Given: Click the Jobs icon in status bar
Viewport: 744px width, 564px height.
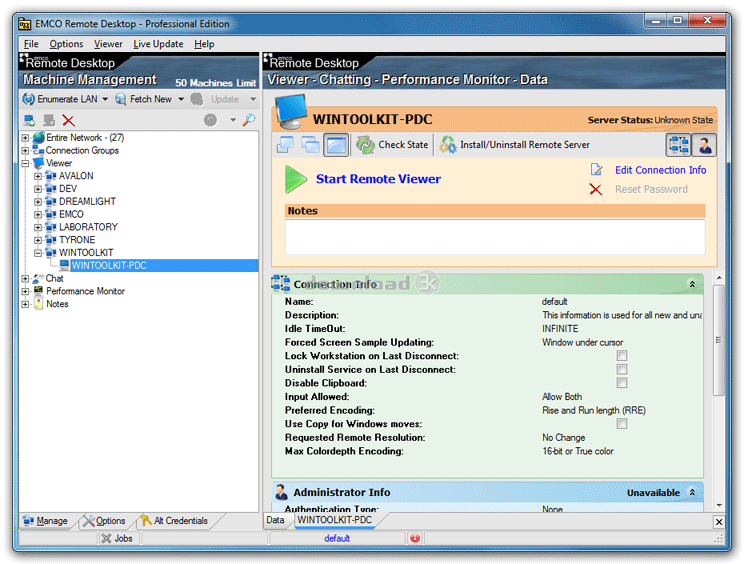Looking at the screenshot, I should click(107, 538).
